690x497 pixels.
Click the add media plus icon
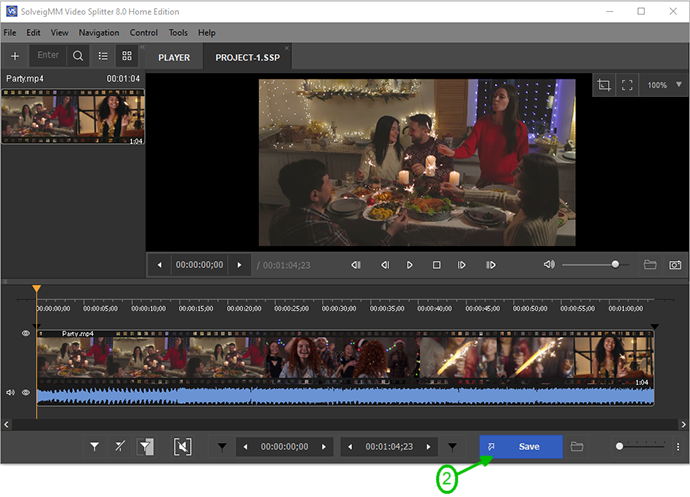pyautogui.click(x=15, y=56)
